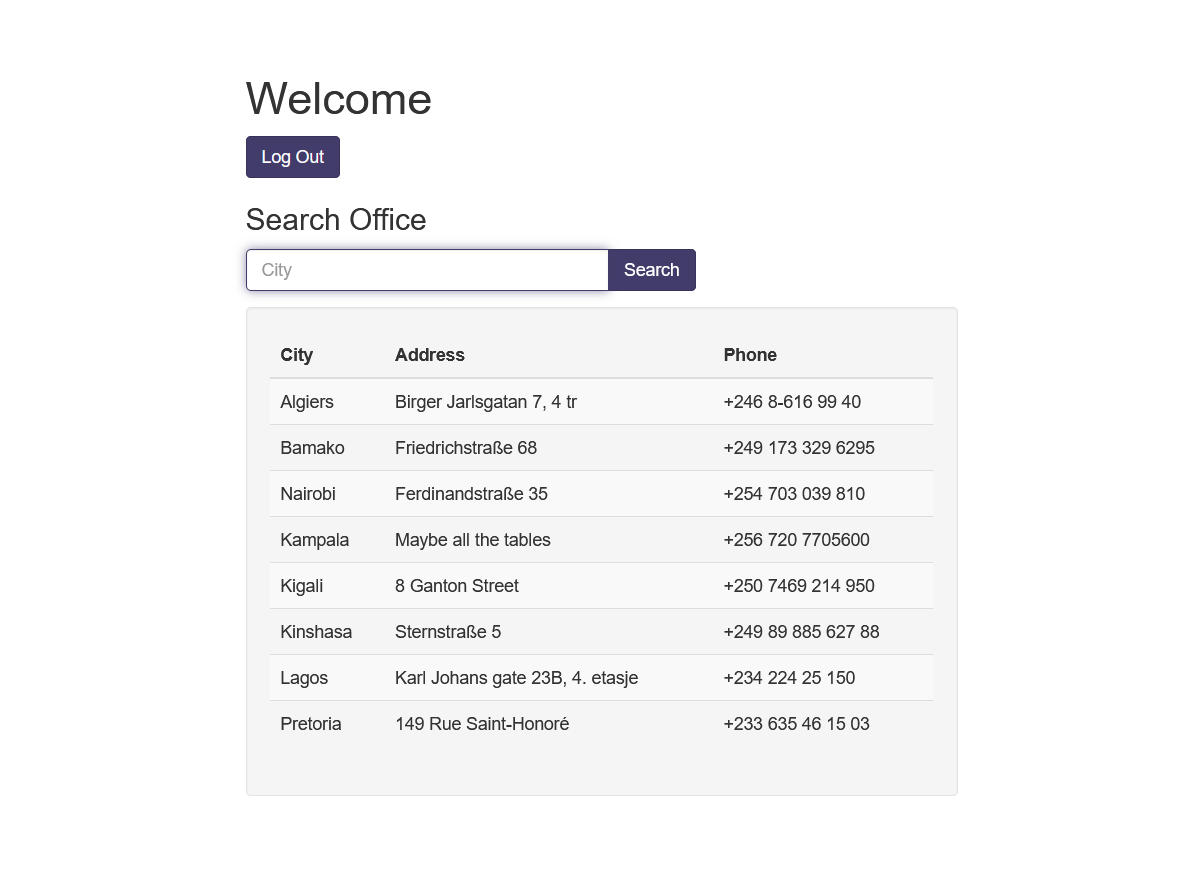Click phone number +233 635 46 15 03
This screenshot has width=1191, height=887.
(x=796, y=724)
